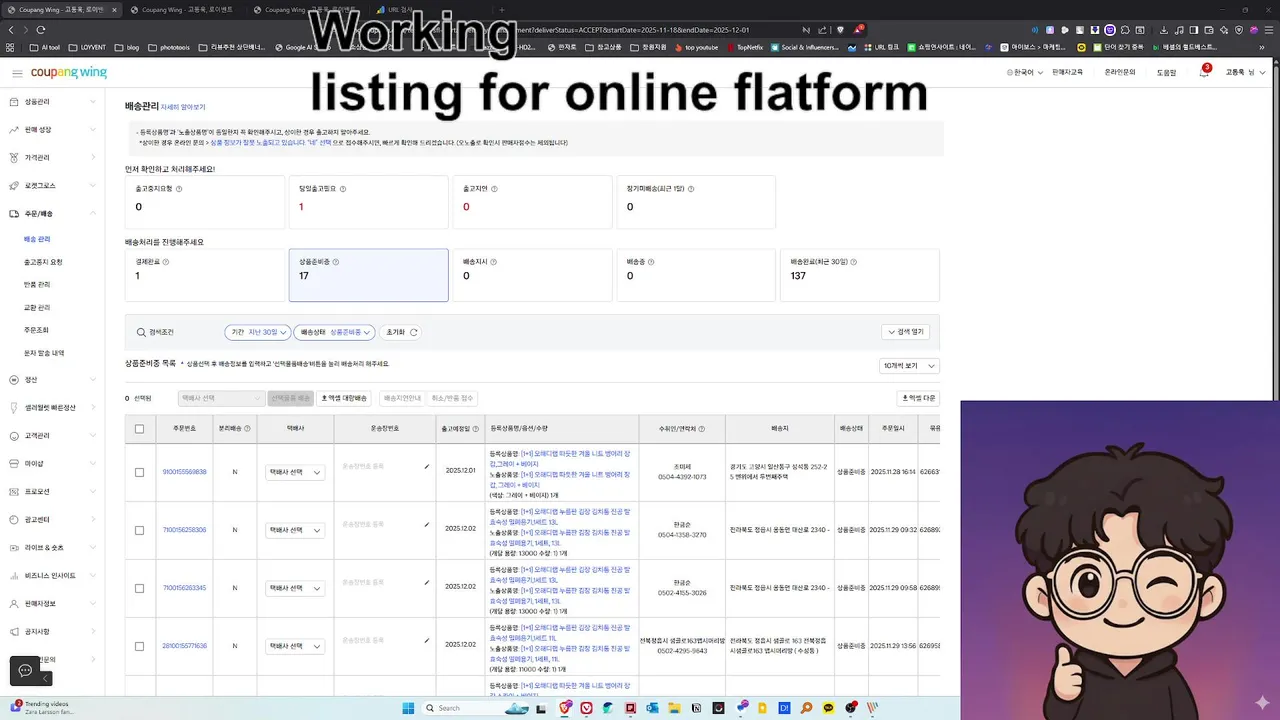Open 출고중지 요청 in sidebar
1280x720 pixels.
point(43,262)
